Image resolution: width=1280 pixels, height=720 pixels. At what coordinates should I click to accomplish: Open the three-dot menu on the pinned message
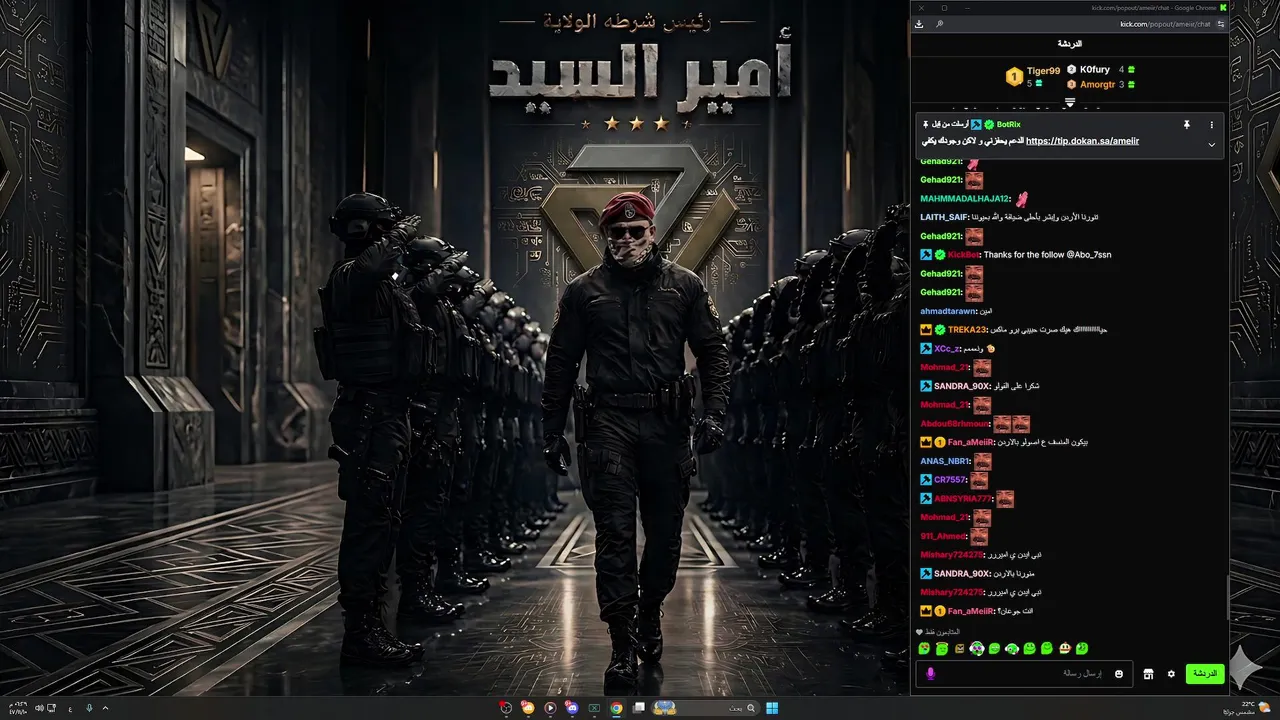tap(1211, 125)
